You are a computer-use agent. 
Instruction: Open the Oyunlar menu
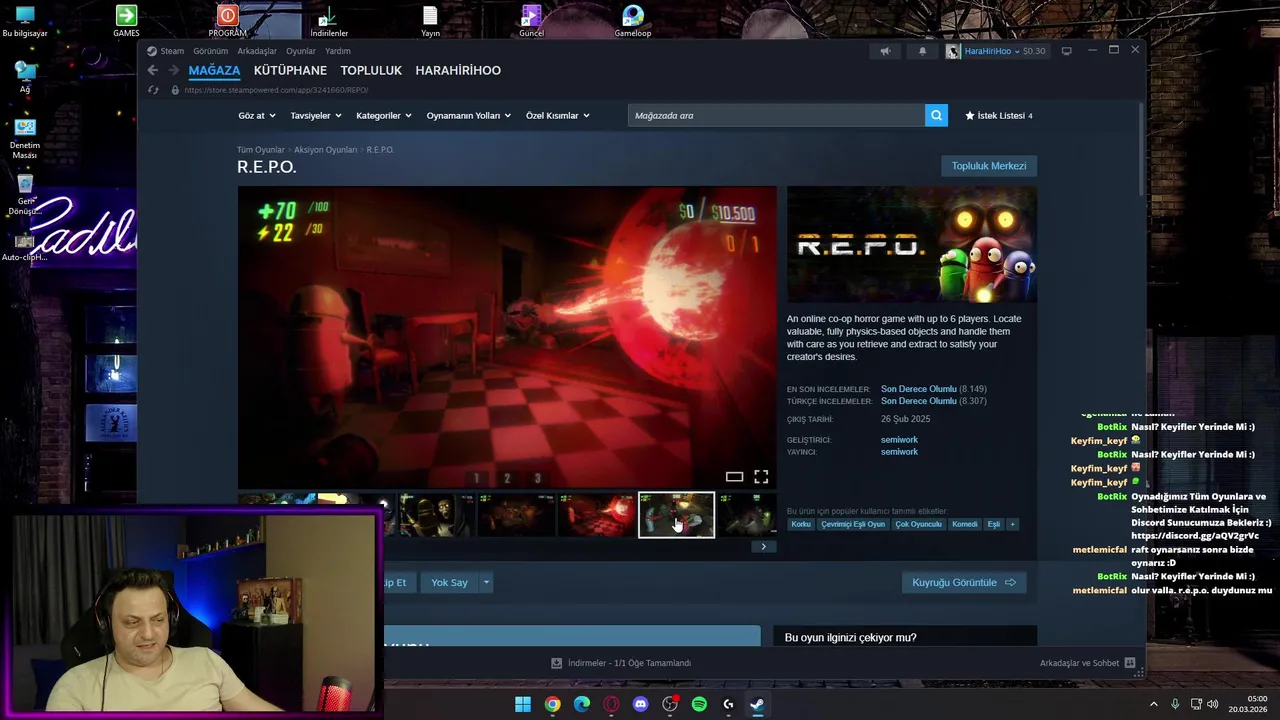point(301,51)
